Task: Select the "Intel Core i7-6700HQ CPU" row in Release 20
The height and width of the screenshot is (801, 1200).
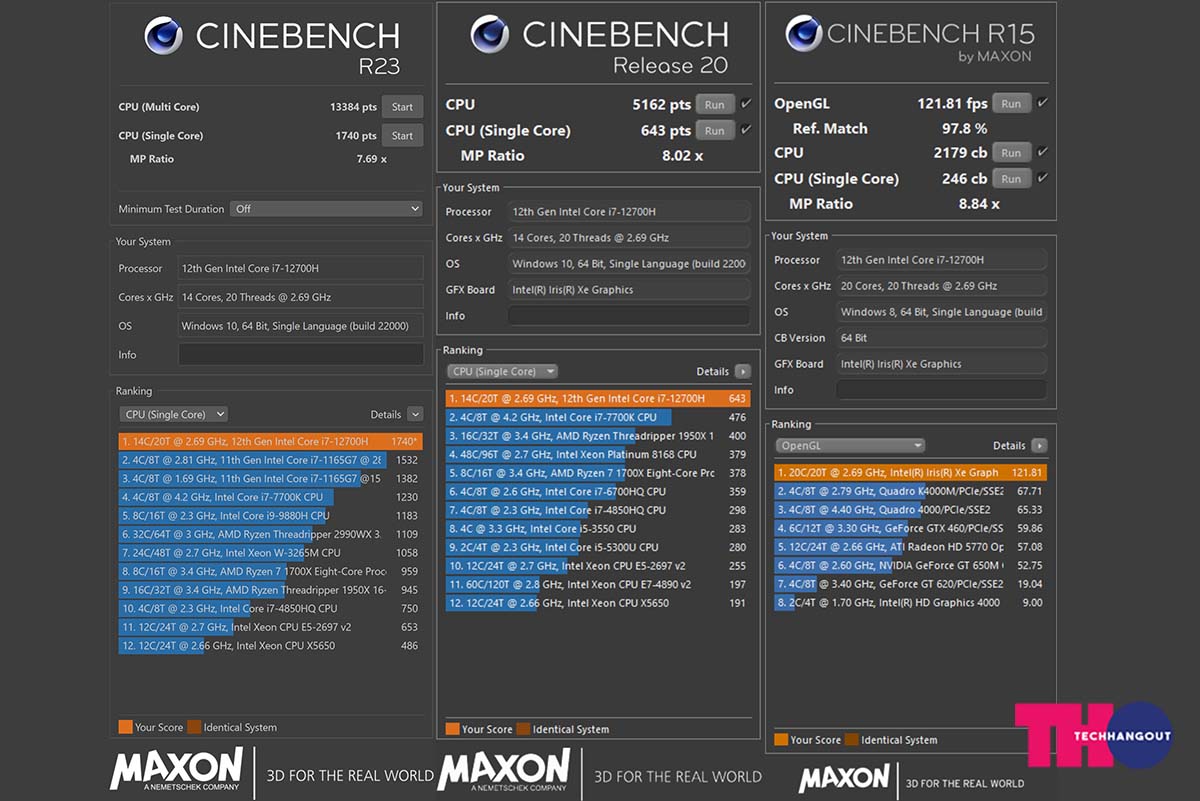Action: tap(598, 491)
